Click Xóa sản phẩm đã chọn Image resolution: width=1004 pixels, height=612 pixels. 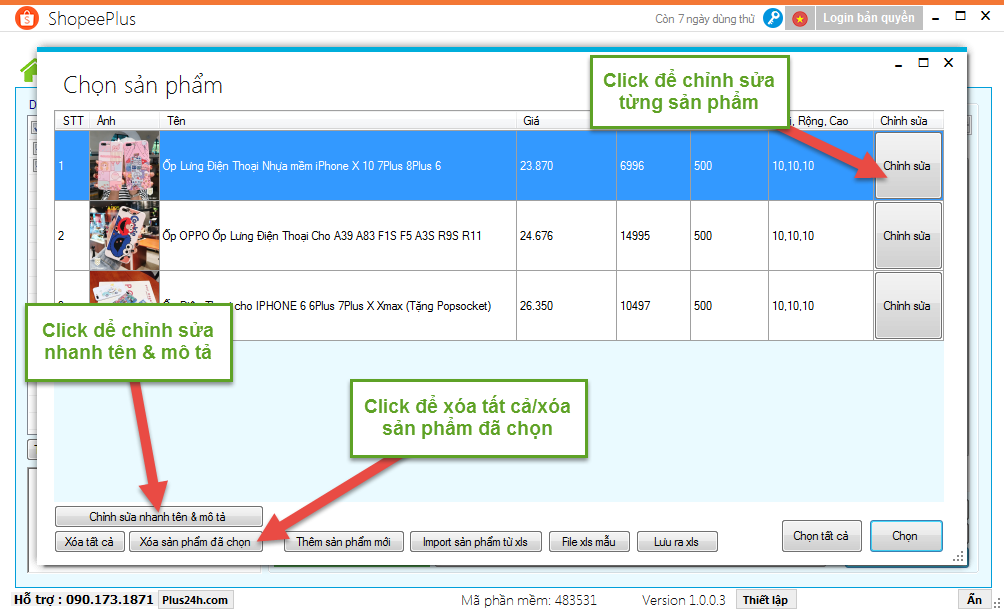click(x=195, y=542)
